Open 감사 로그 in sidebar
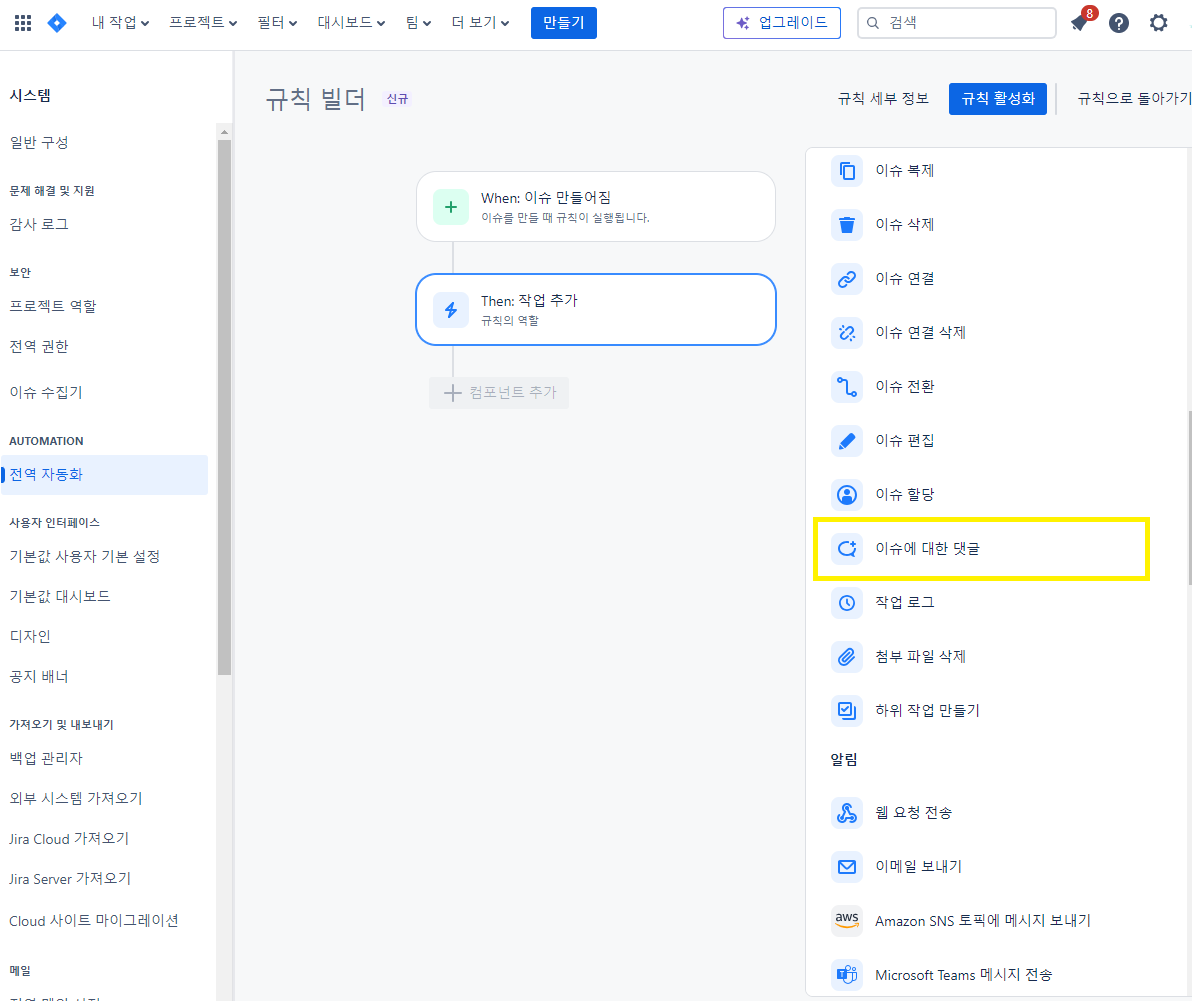 click(39, 225)
